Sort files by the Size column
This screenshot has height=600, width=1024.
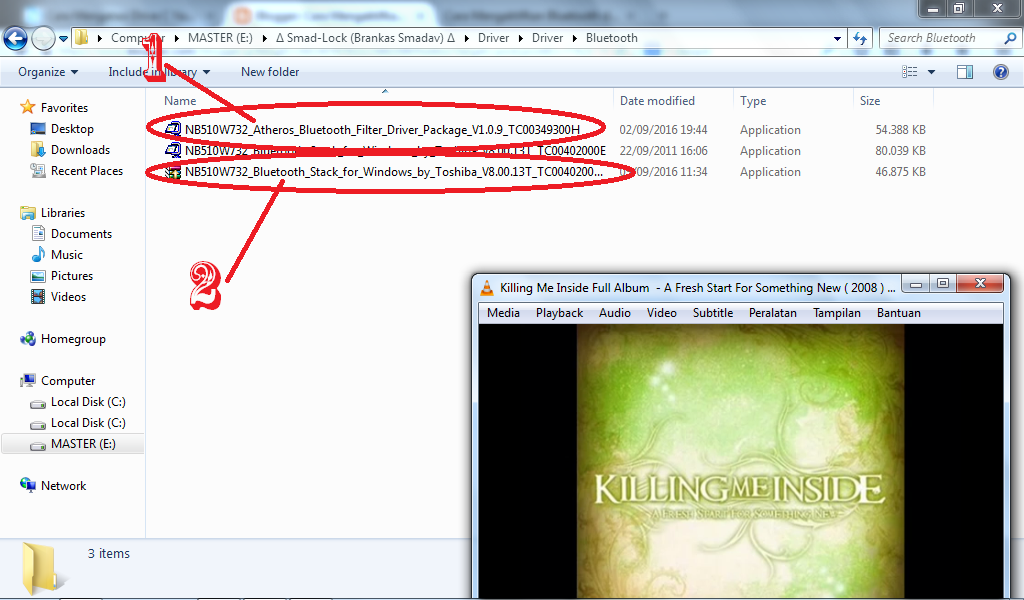(870, 101)
